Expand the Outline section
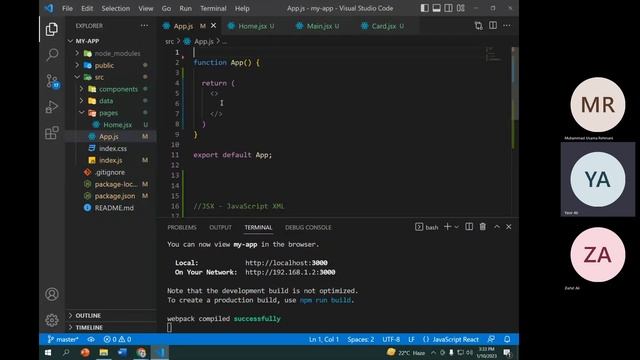 click(111, 316)
